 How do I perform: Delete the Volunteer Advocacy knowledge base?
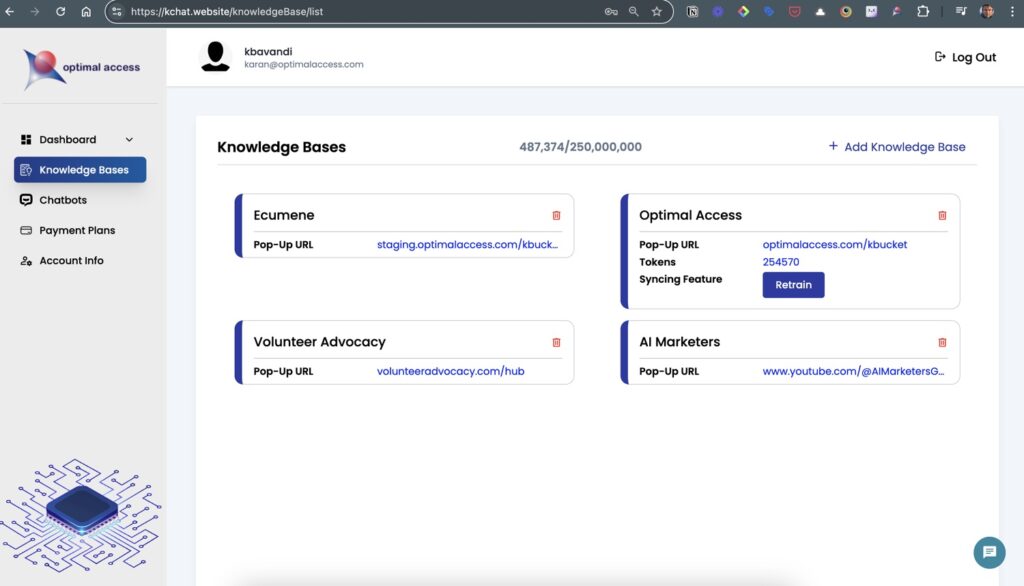click(x=556, y=342)
